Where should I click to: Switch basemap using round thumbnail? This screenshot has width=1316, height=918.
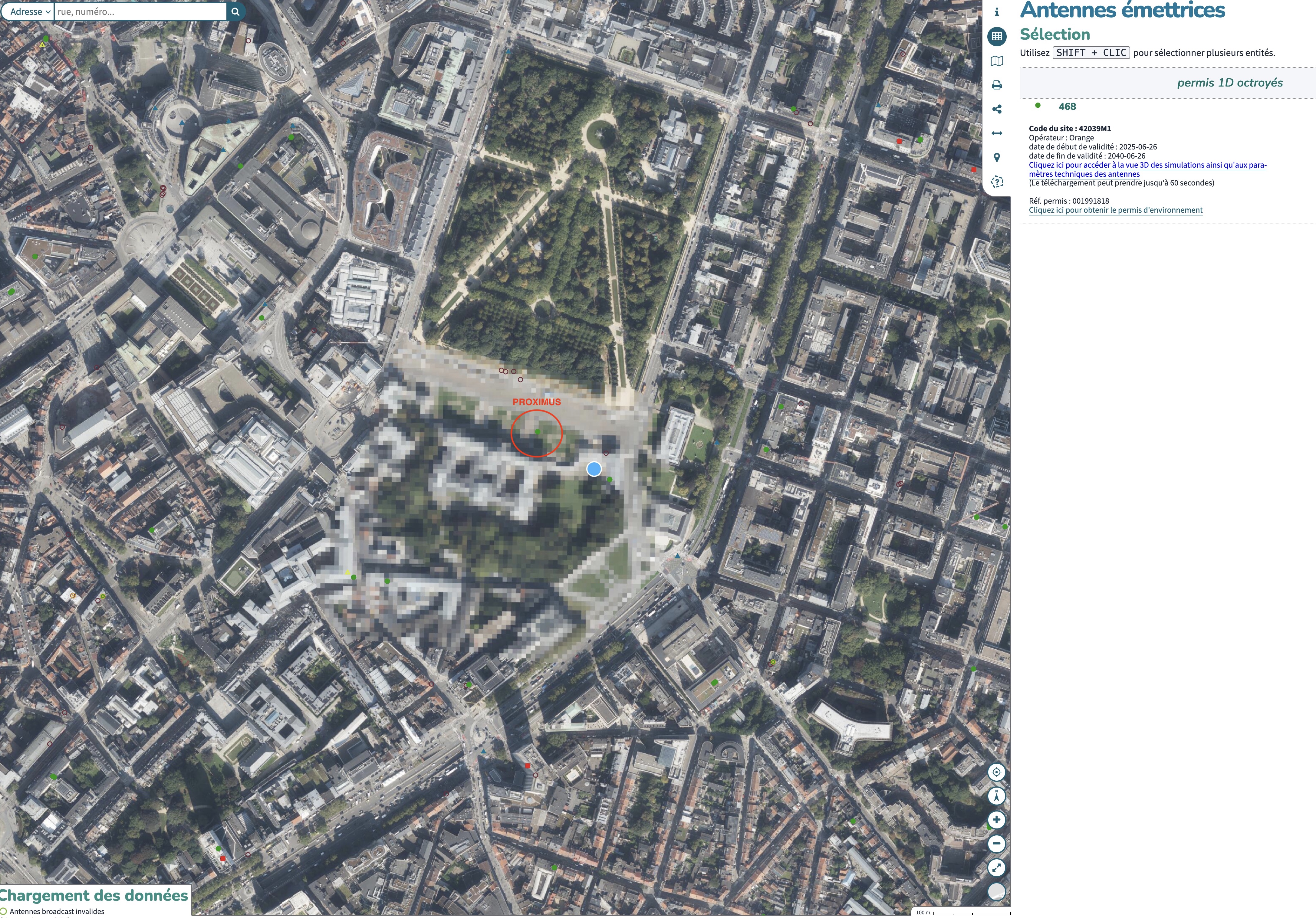click(997, 892)
